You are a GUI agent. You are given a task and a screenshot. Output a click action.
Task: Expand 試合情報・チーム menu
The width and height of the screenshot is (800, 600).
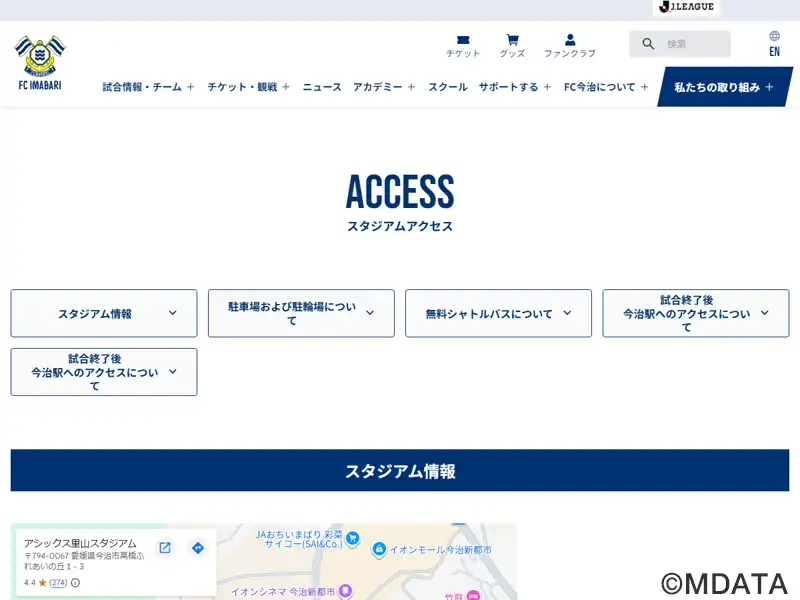click(148, 87)
